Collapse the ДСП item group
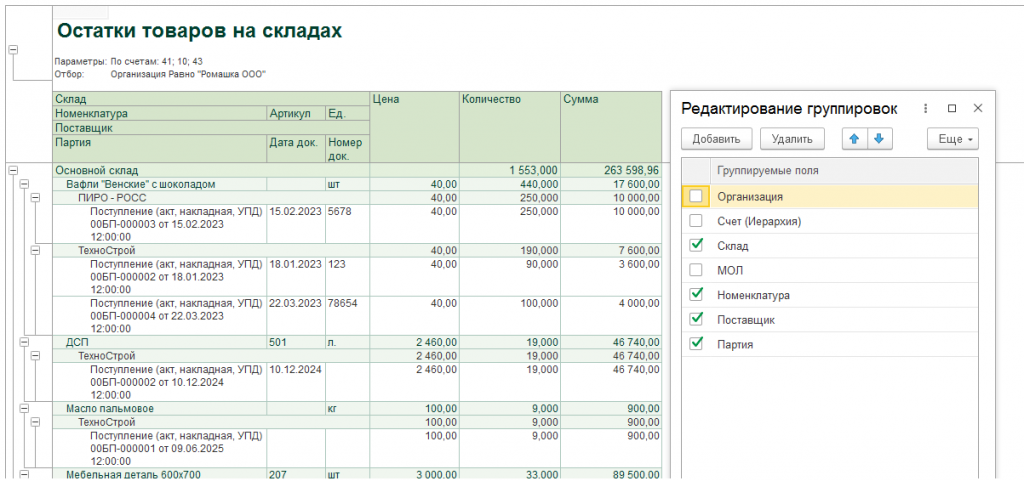Viewport: 1024px width, 481px height. click(24, 342)
